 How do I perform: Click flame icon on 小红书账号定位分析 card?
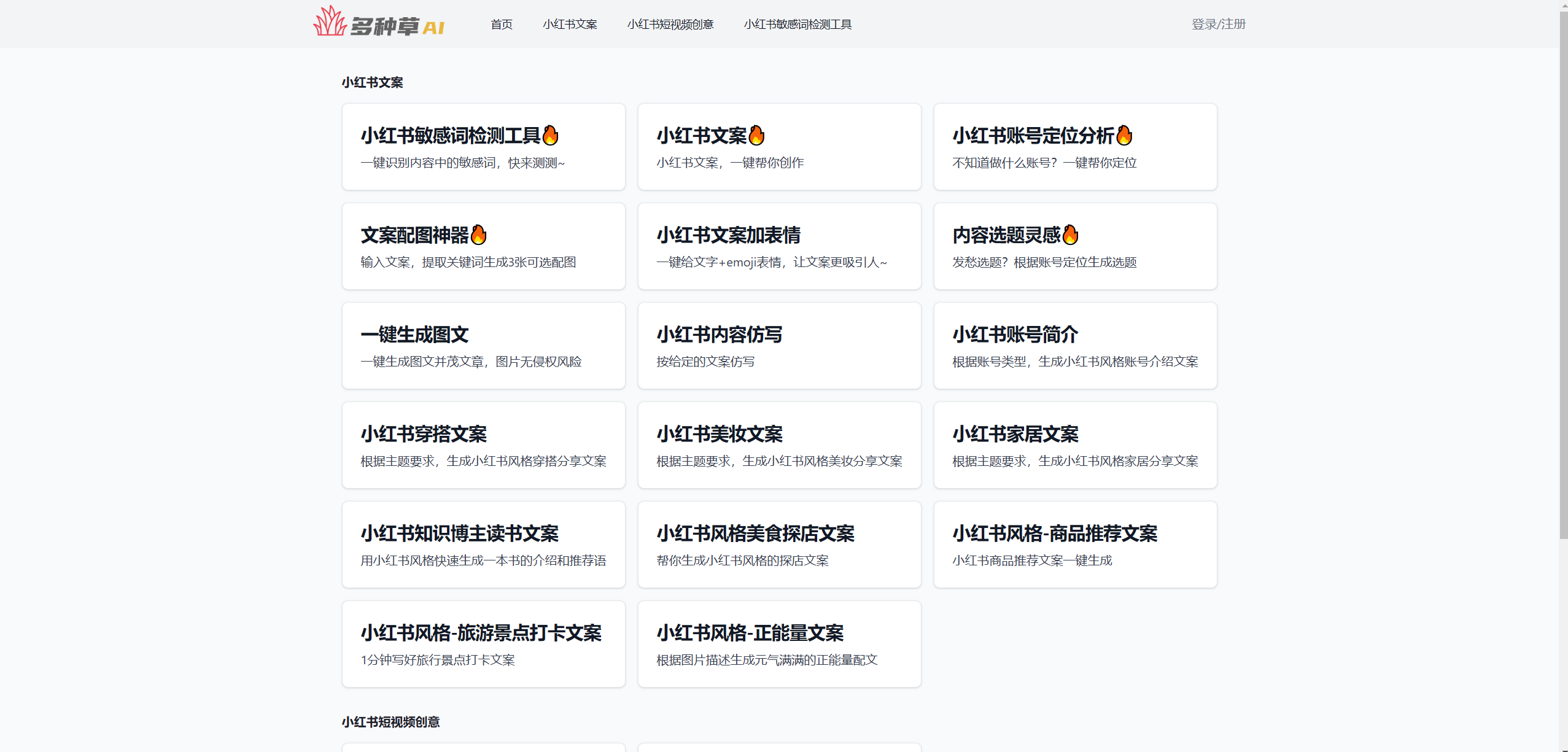coord(1124,135)
